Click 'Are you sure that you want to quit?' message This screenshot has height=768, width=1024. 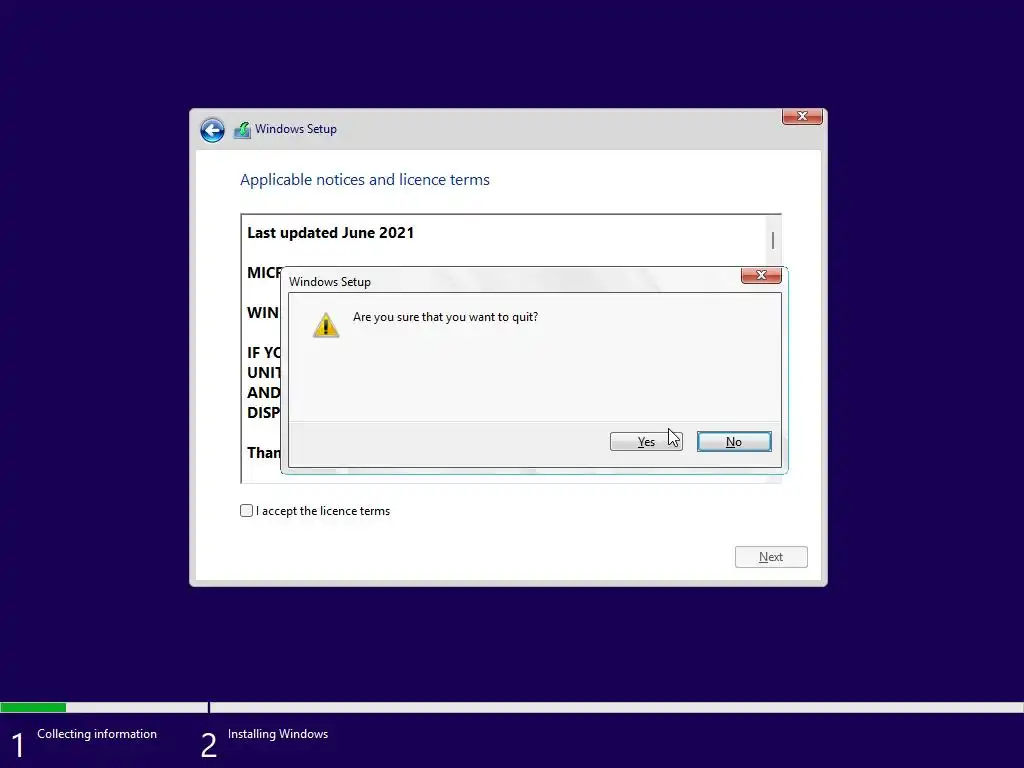[445, 317]
